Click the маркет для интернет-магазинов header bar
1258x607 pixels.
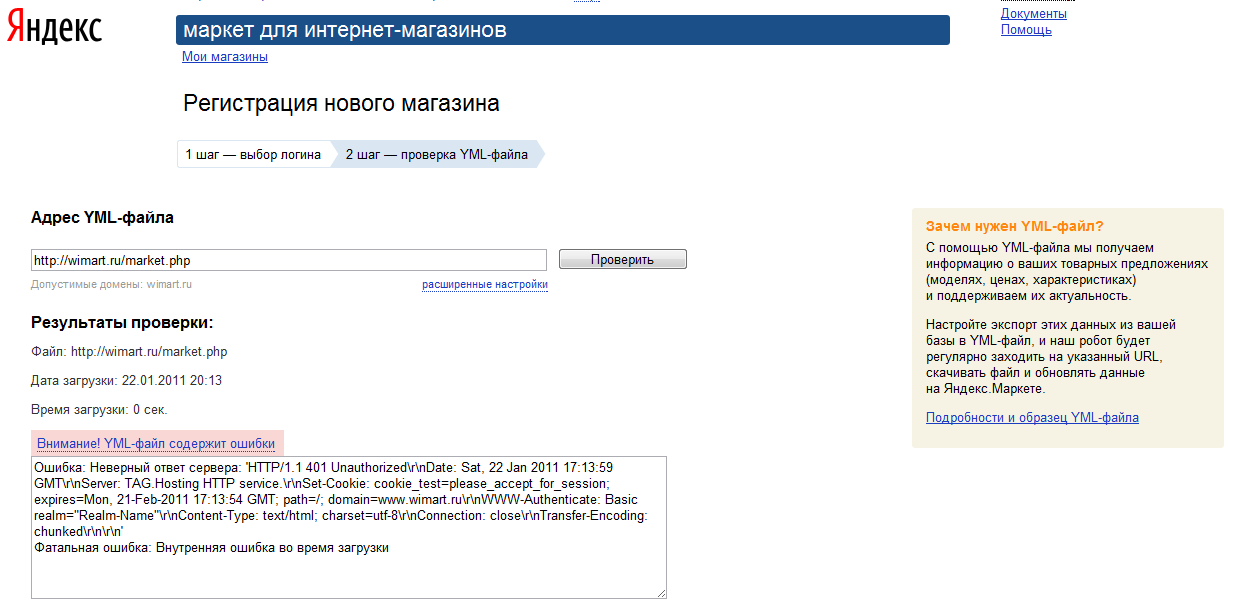click(562, 31)
